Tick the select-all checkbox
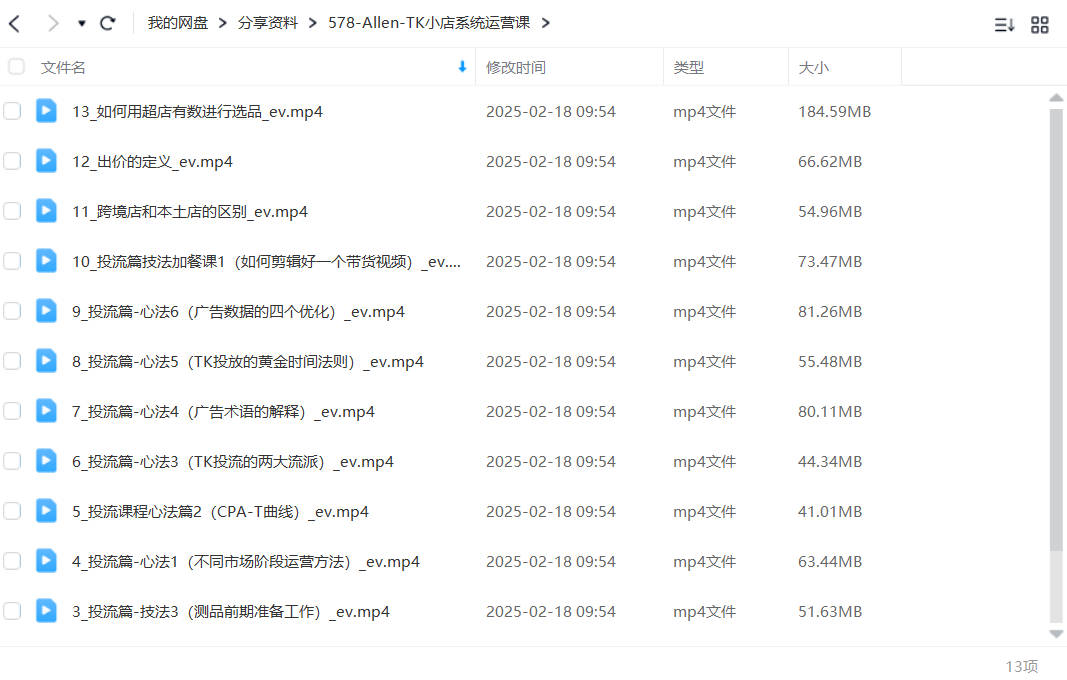Viewport: 1067px width, 680px height. pyautogui.click(x=16, y=67)
